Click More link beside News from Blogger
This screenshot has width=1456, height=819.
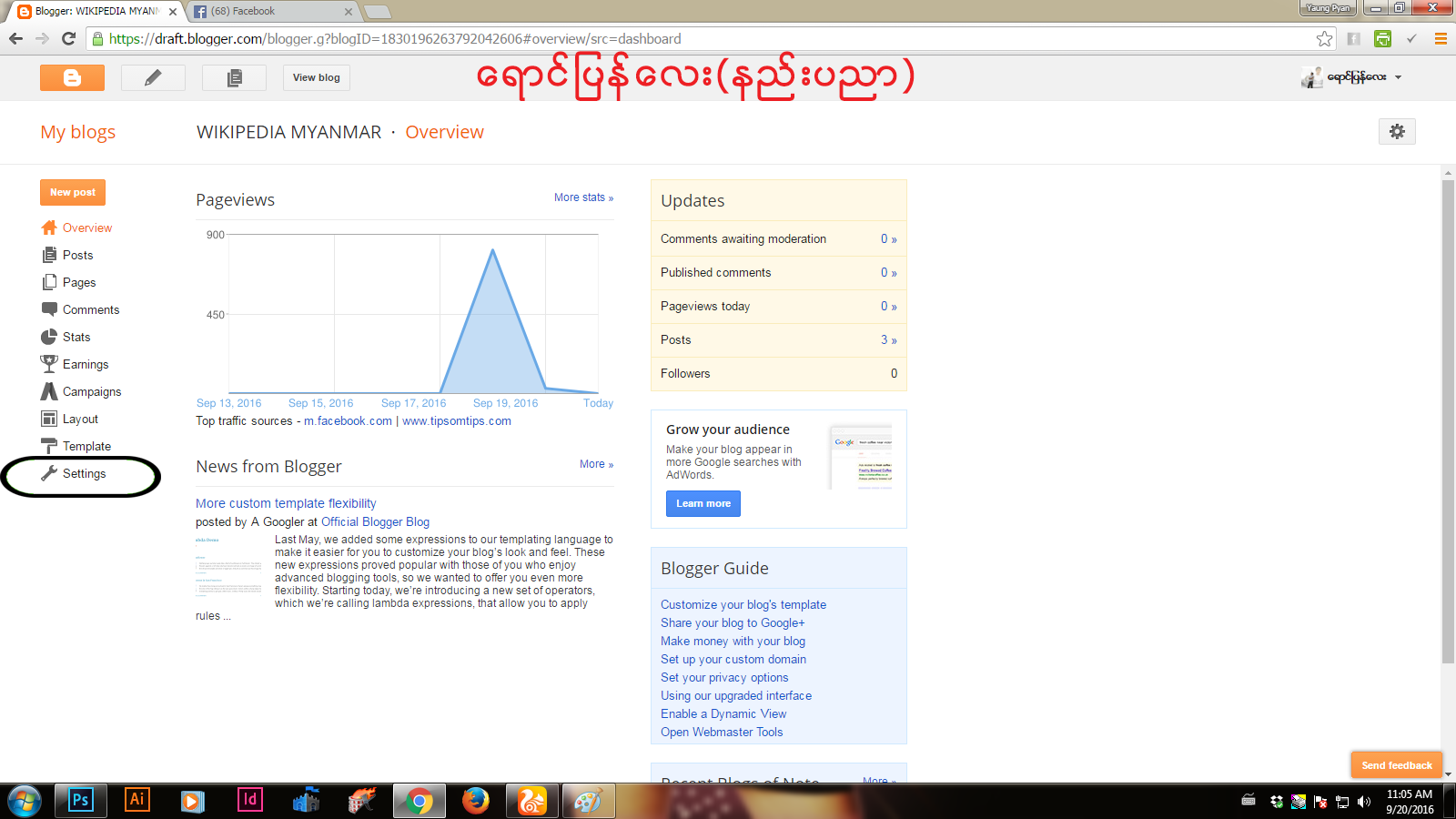coord(596,464)
